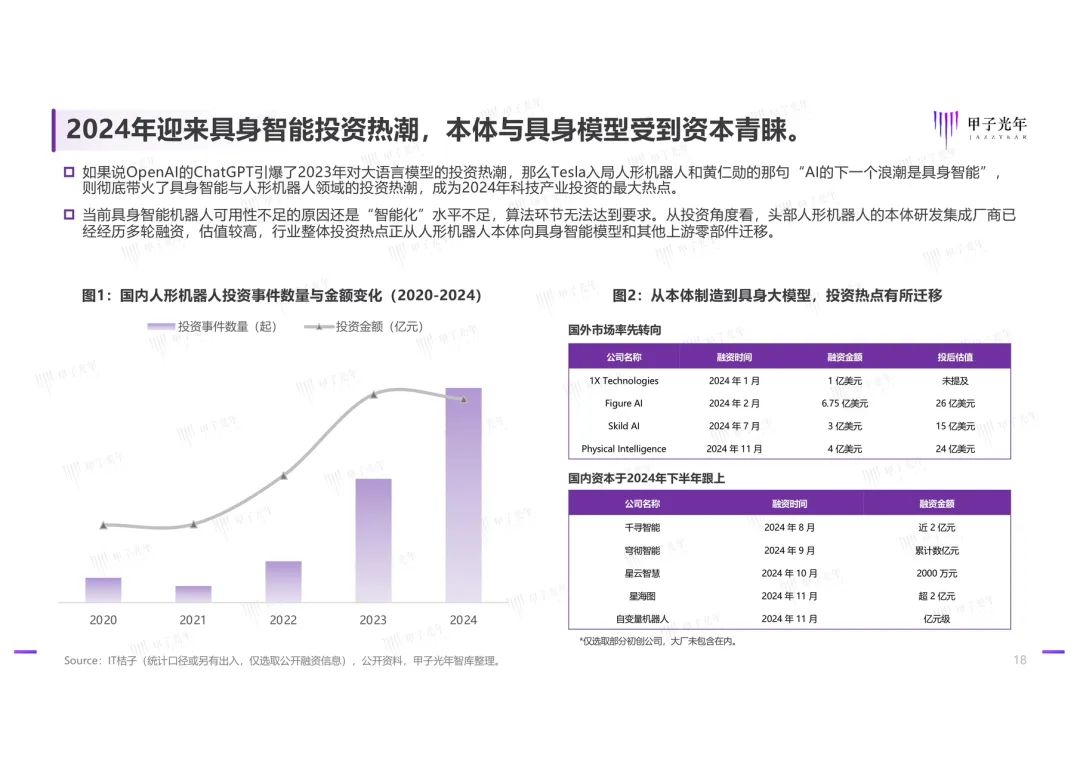Click the footnote *仅选取部分初创公司
The image size is (1080, 764).
pos(658,641)
